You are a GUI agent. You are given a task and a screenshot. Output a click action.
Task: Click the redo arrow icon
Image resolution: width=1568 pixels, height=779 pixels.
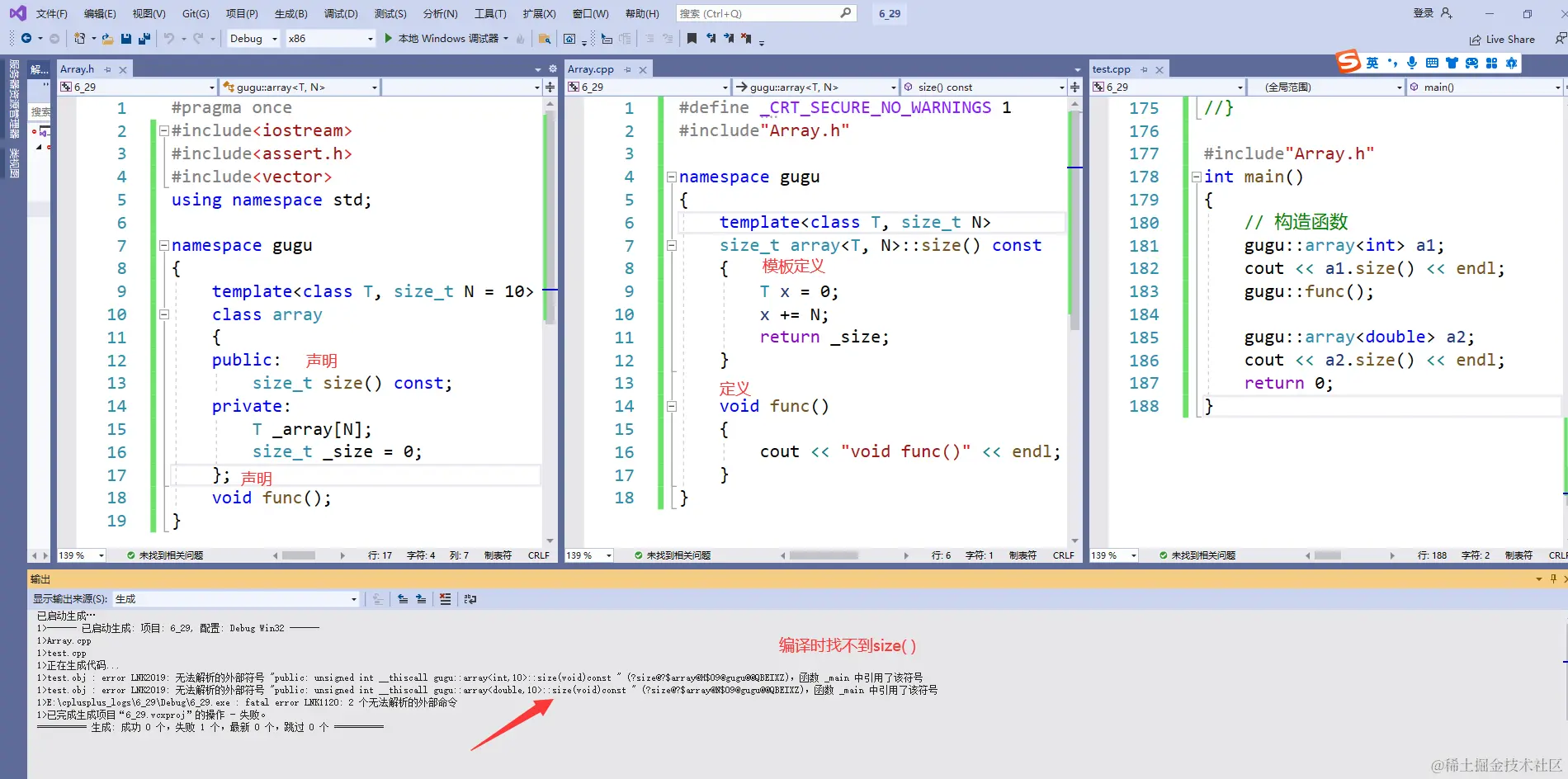click(x=198, y=39)
